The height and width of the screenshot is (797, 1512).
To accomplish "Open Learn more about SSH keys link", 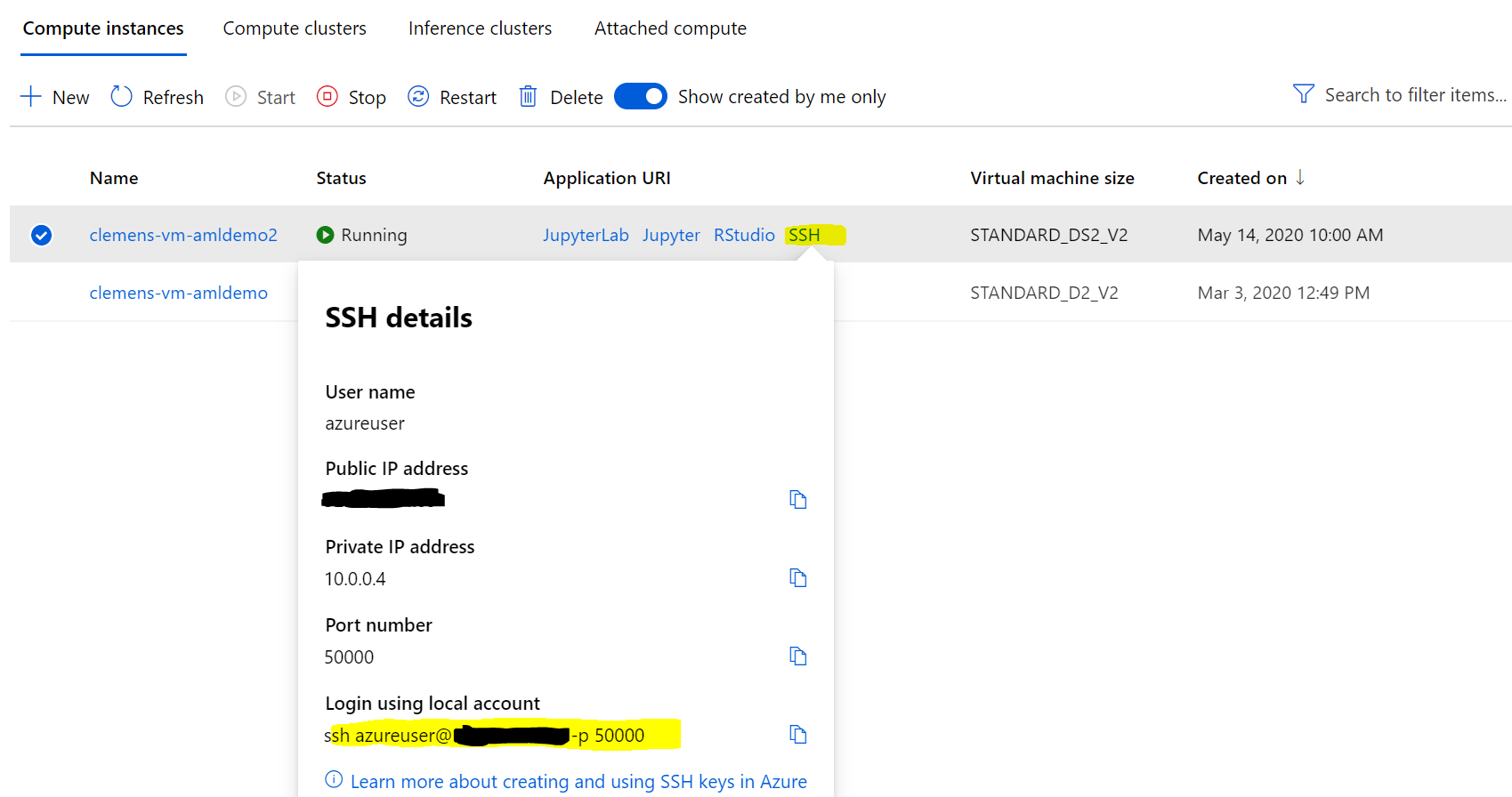I will pos(578,782).
